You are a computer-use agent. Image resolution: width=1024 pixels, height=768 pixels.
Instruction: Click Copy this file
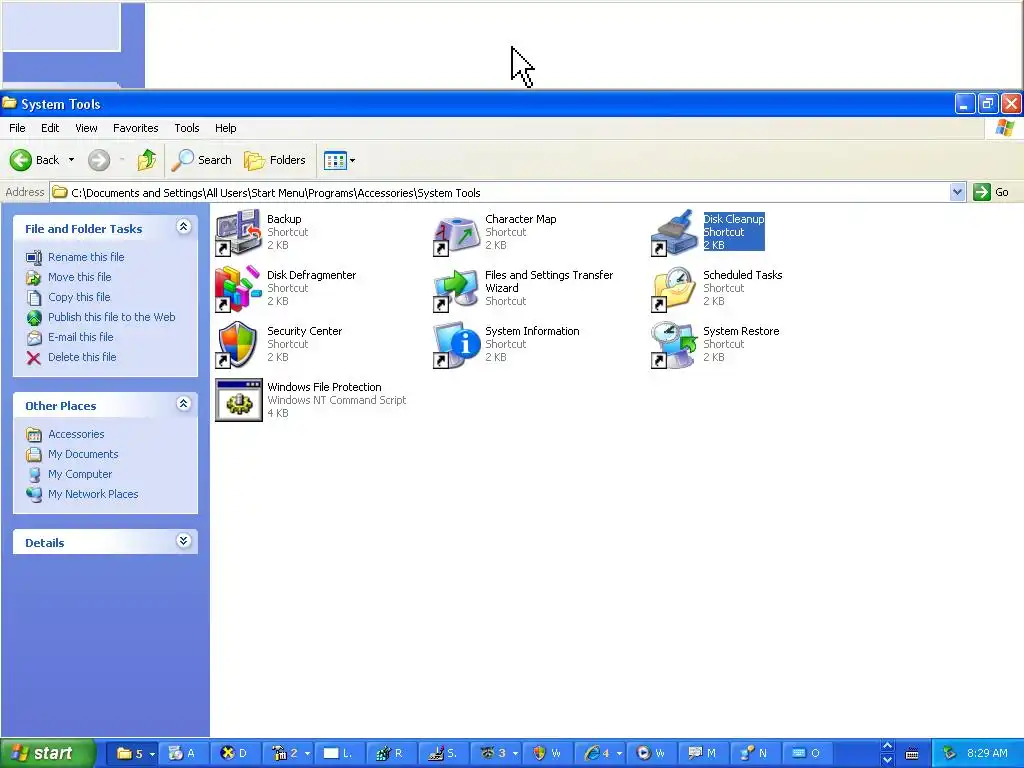tap(79, 297)
